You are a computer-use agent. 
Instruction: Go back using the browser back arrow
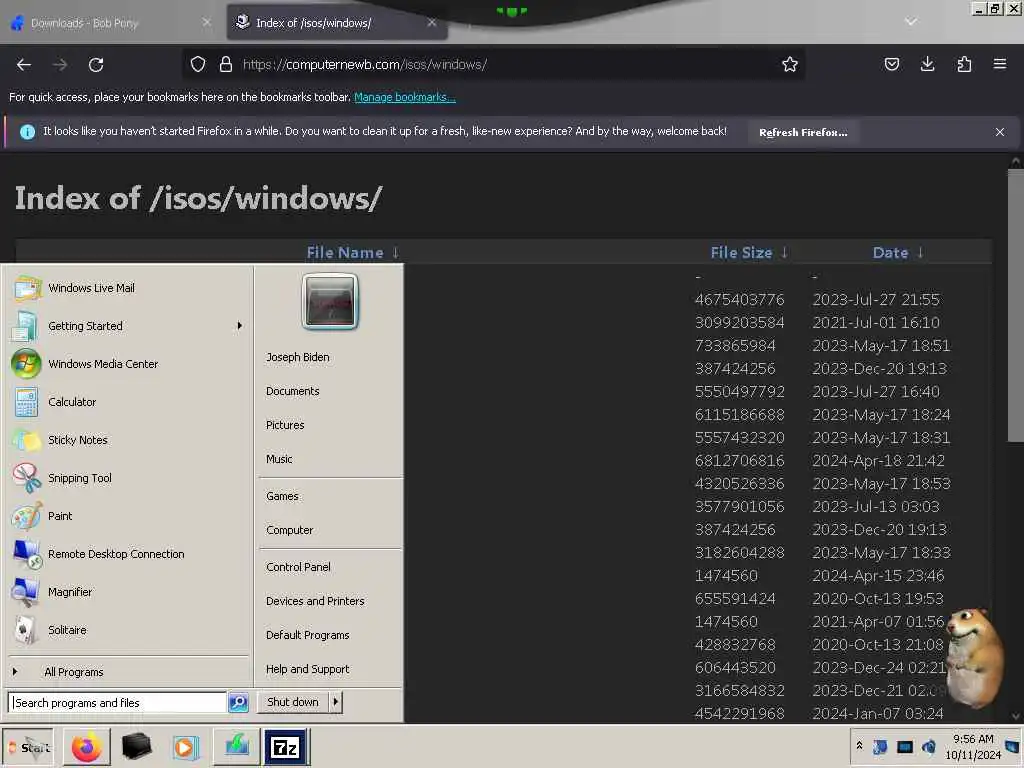[x=24, y=65]
